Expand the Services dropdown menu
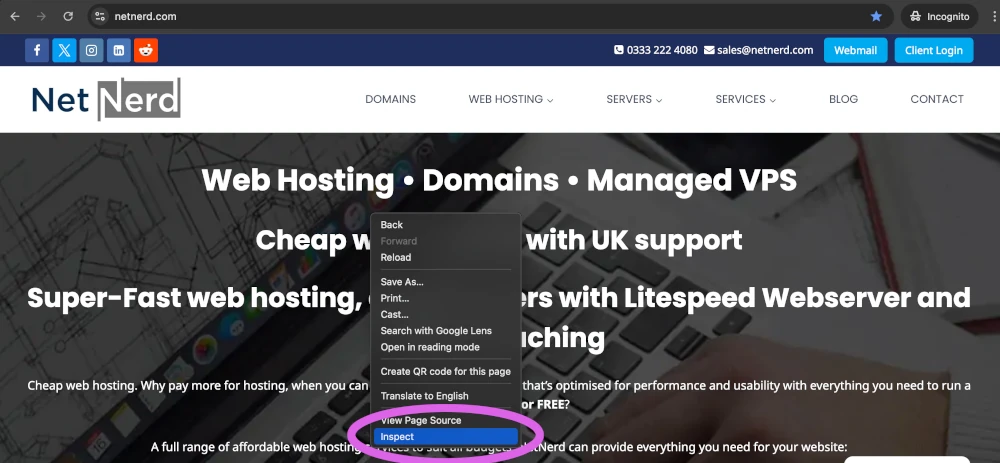 (745, 99)
